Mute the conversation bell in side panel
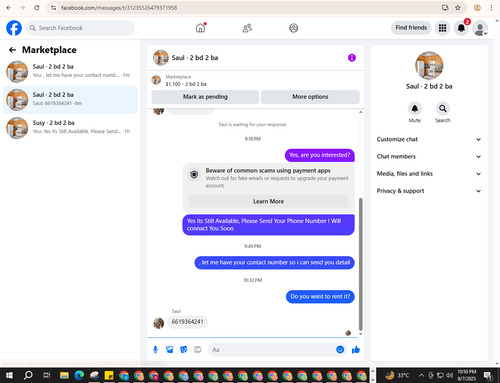Viewport: 500px width, 383px height. click(414, 109)
